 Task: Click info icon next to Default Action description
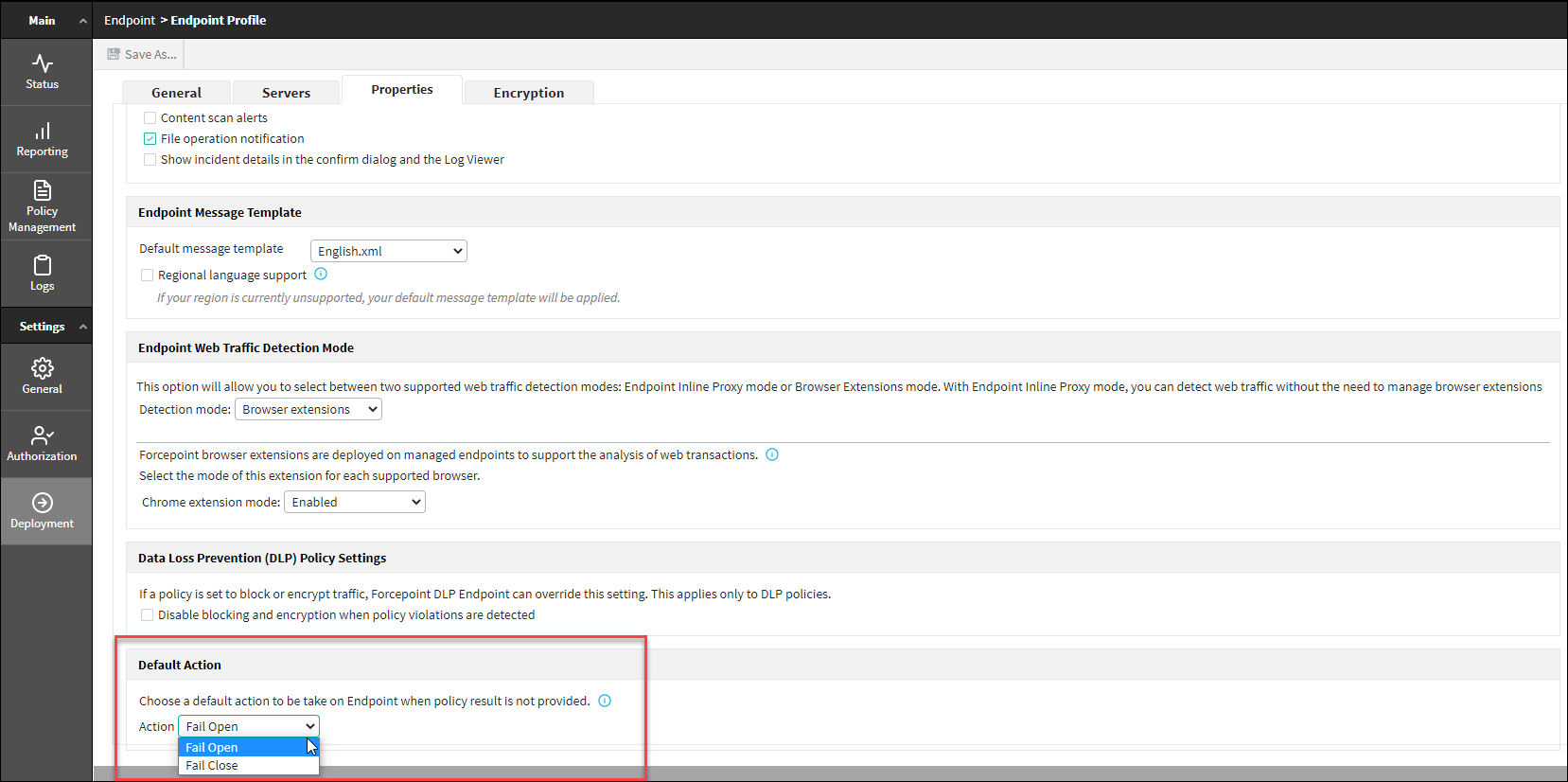605,701
